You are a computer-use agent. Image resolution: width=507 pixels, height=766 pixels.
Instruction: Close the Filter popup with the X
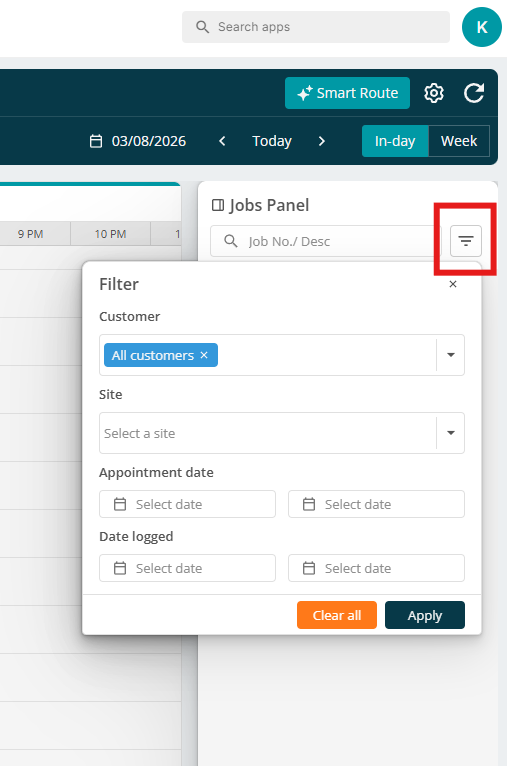click(x=453, y=284)
